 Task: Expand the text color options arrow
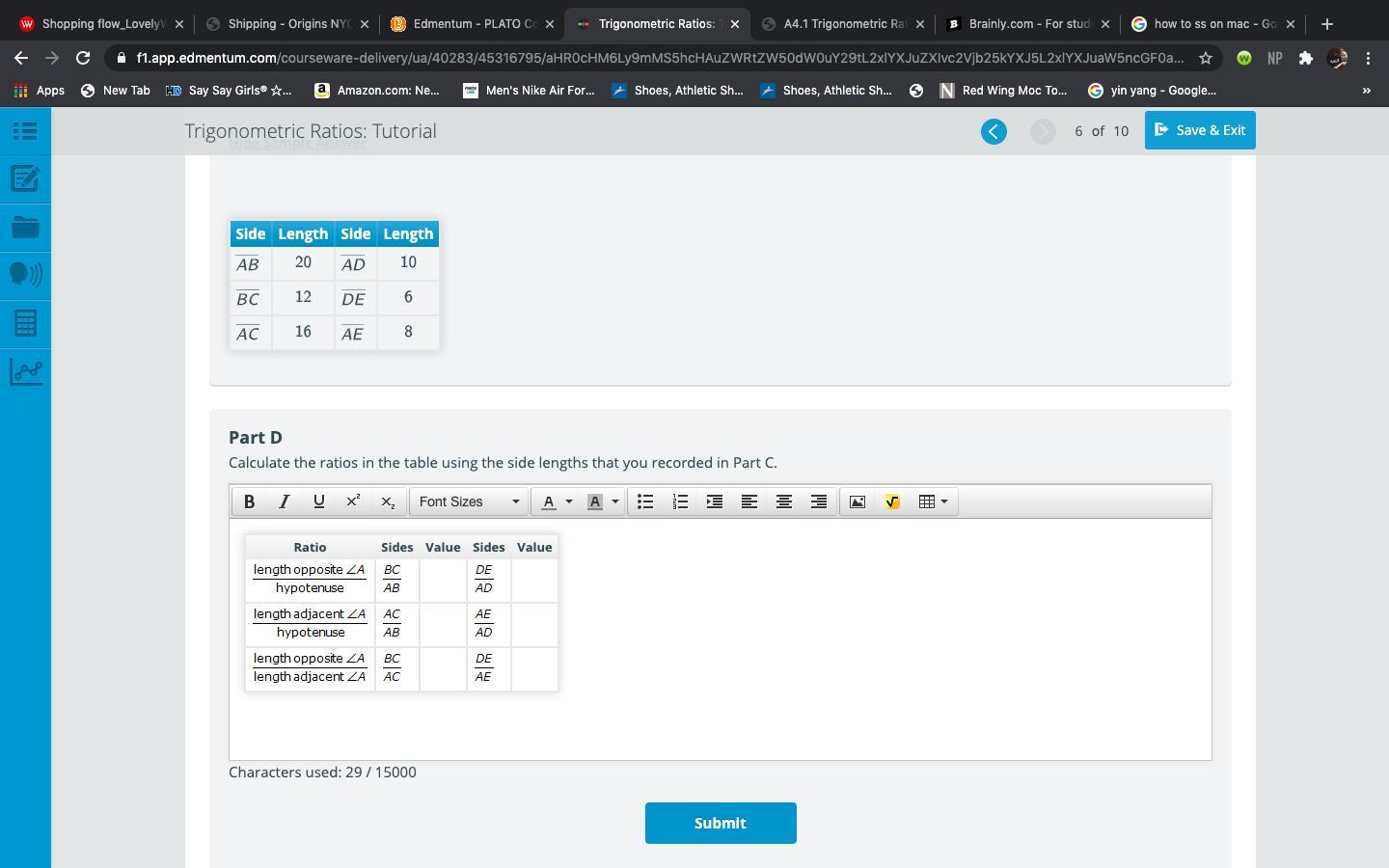(569, 502)
